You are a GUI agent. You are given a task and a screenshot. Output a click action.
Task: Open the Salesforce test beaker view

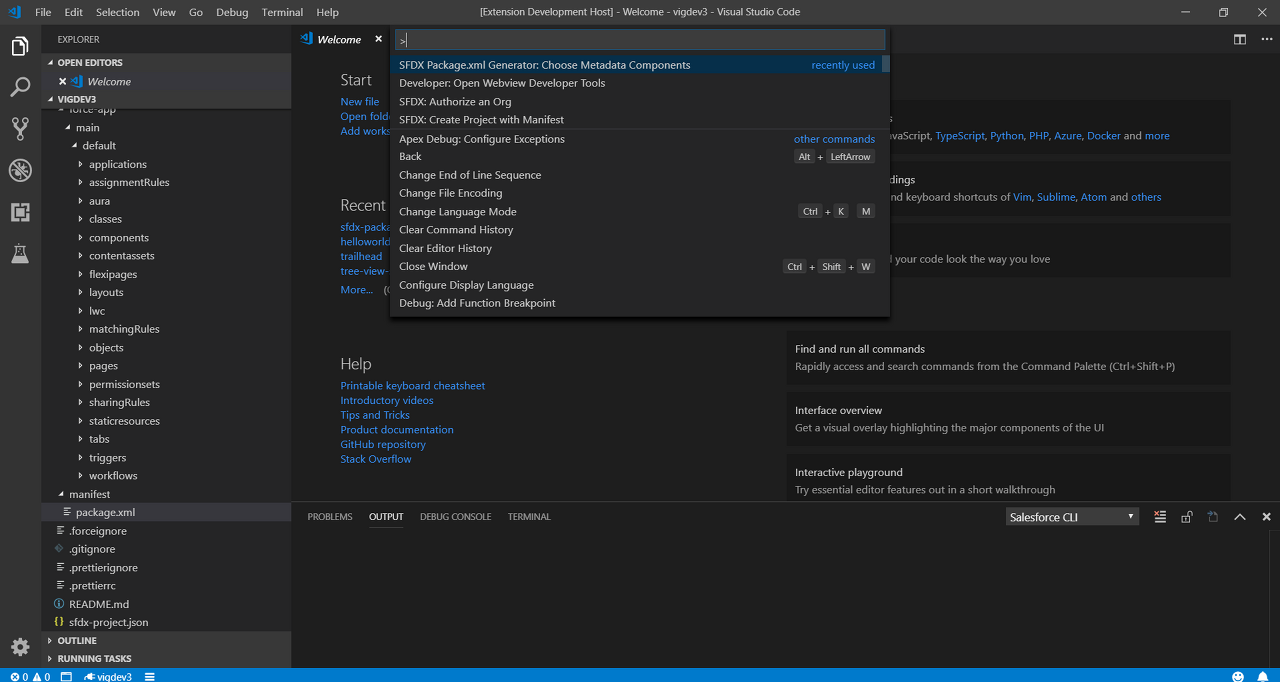click(20, 254)
